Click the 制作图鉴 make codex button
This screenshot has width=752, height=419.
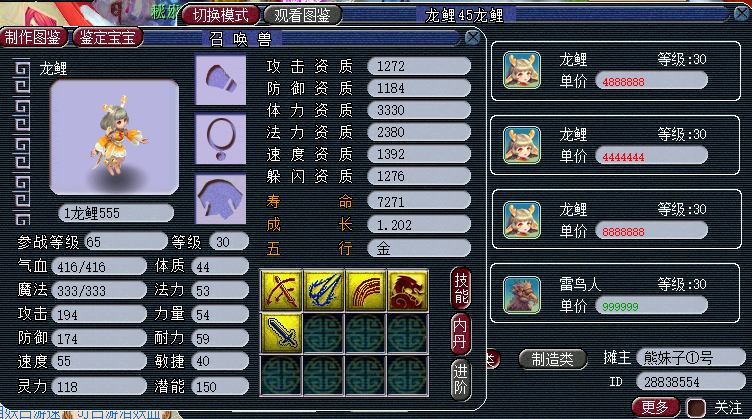[x=33, y=37]
